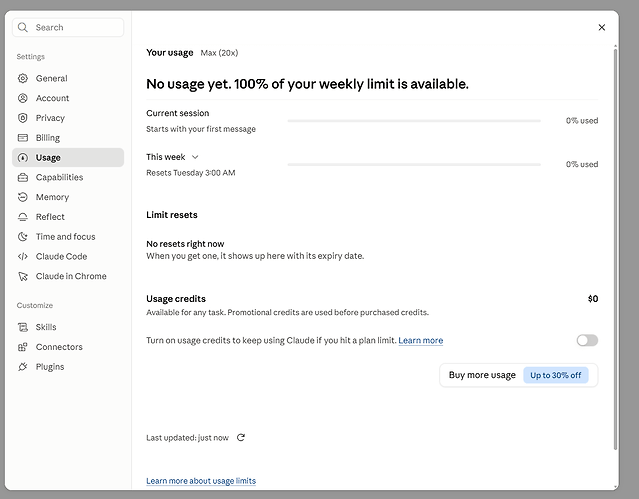Image resolution: width=639 pixels, height=499 pixels.
Task: Click the Capabilities briefcase icon
Action: coord(23,177)
